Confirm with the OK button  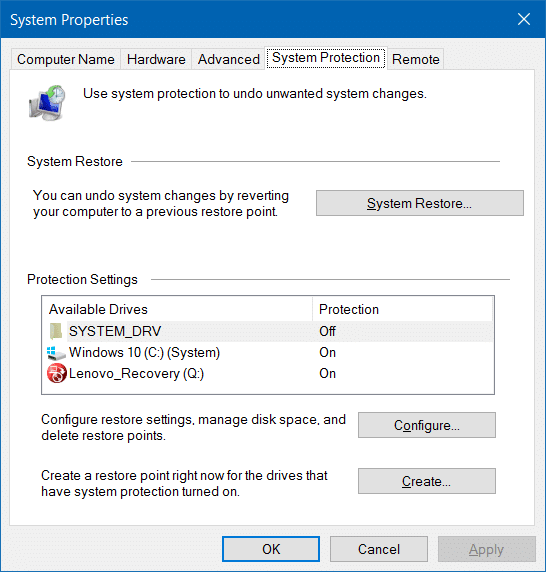271,549
